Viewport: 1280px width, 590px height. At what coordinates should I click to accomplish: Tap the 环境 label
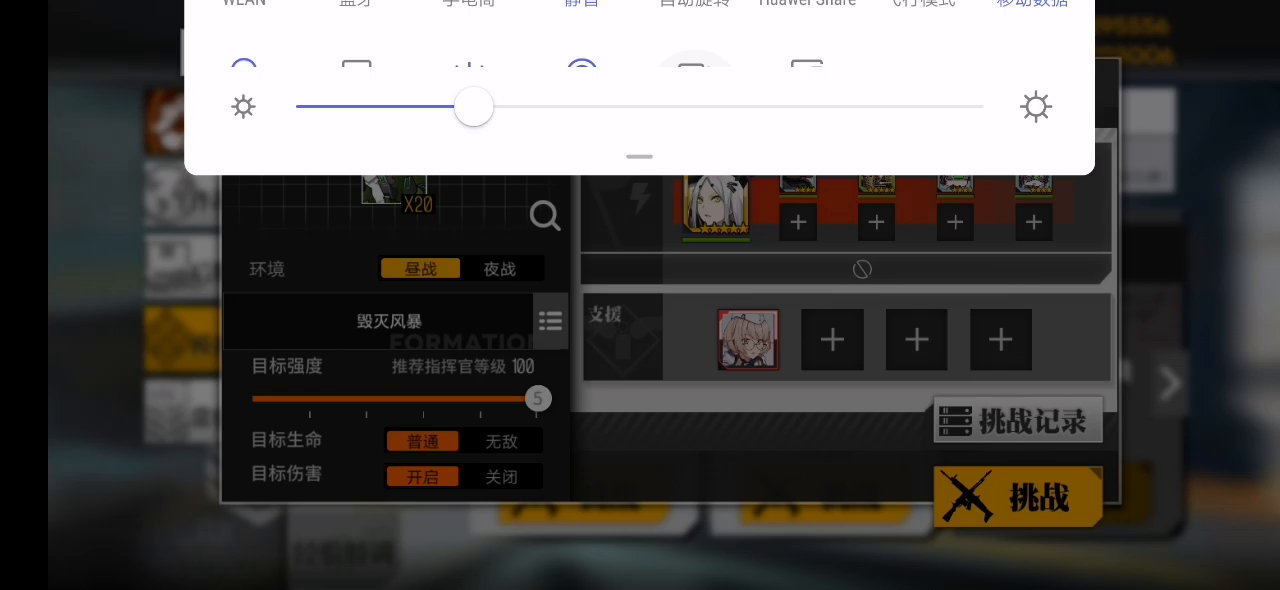click(x=267, y=269)
